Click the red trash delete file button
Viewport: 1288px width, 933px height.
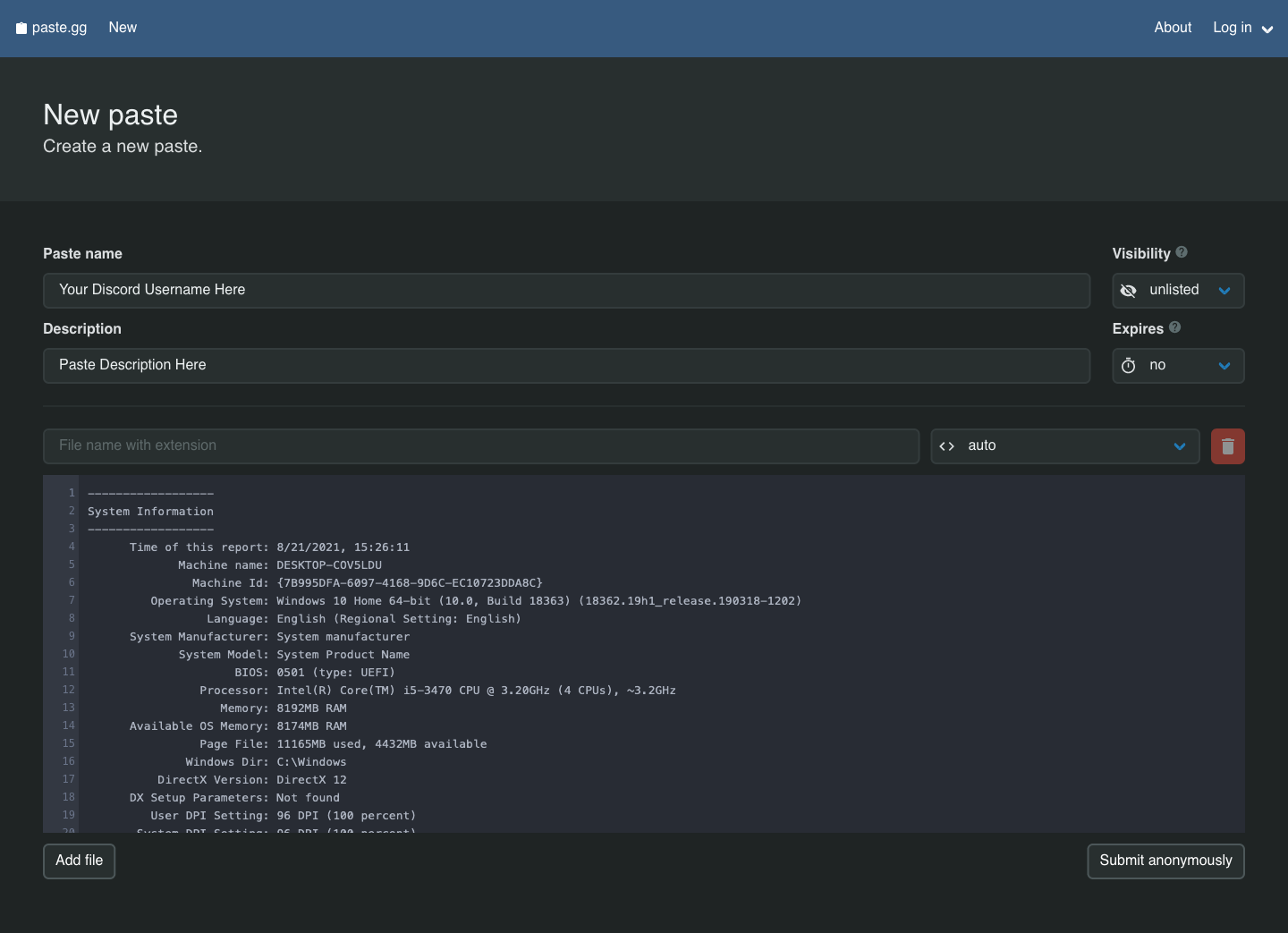point(1227,446)
